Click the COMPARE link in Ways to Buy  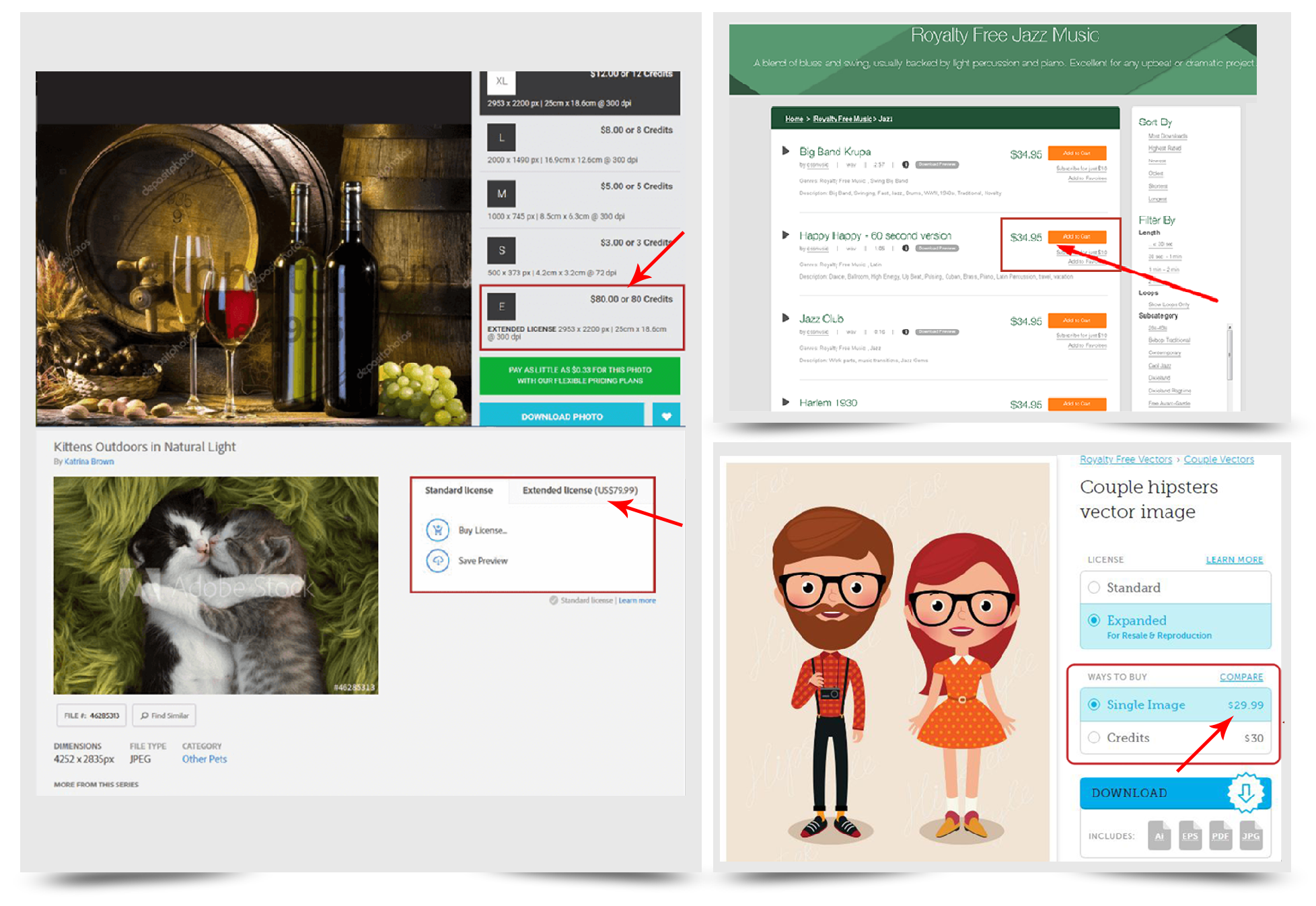click(1241, 676)
